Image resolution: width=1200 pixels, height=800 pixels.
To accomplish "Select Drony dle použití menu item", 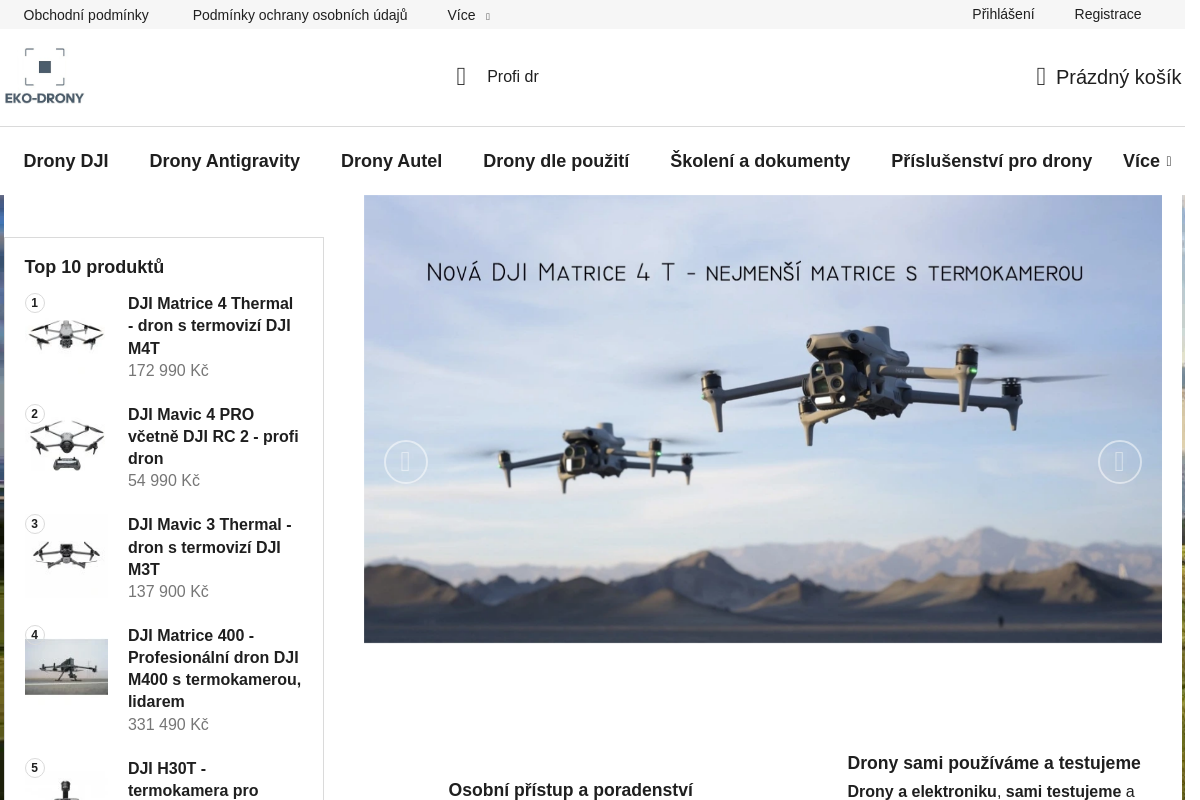I will 555,161.
